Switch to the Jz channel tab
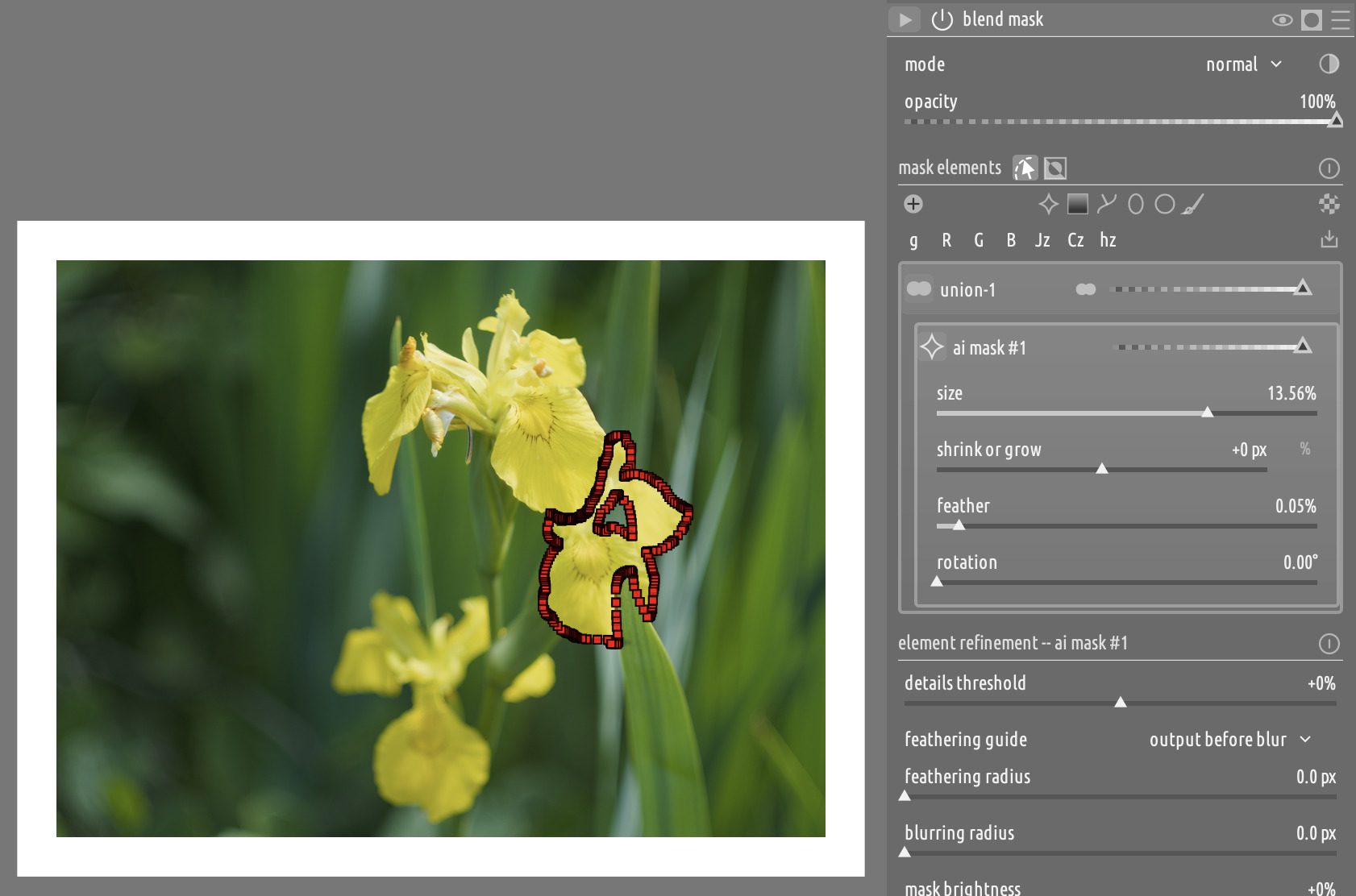This screenshot has height=896, width=1356. [x=1042, y=240]
